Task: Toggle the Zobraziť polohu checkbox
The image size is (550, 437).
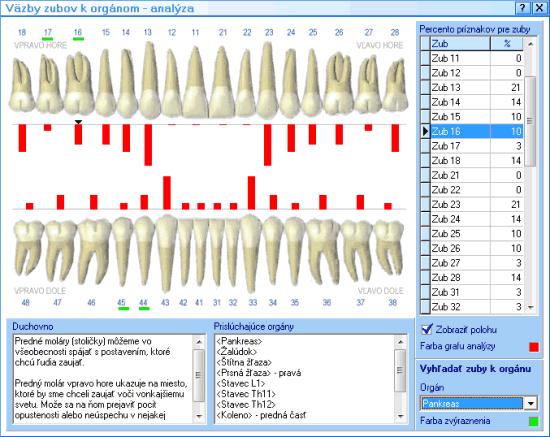Action: click(427, 329)
